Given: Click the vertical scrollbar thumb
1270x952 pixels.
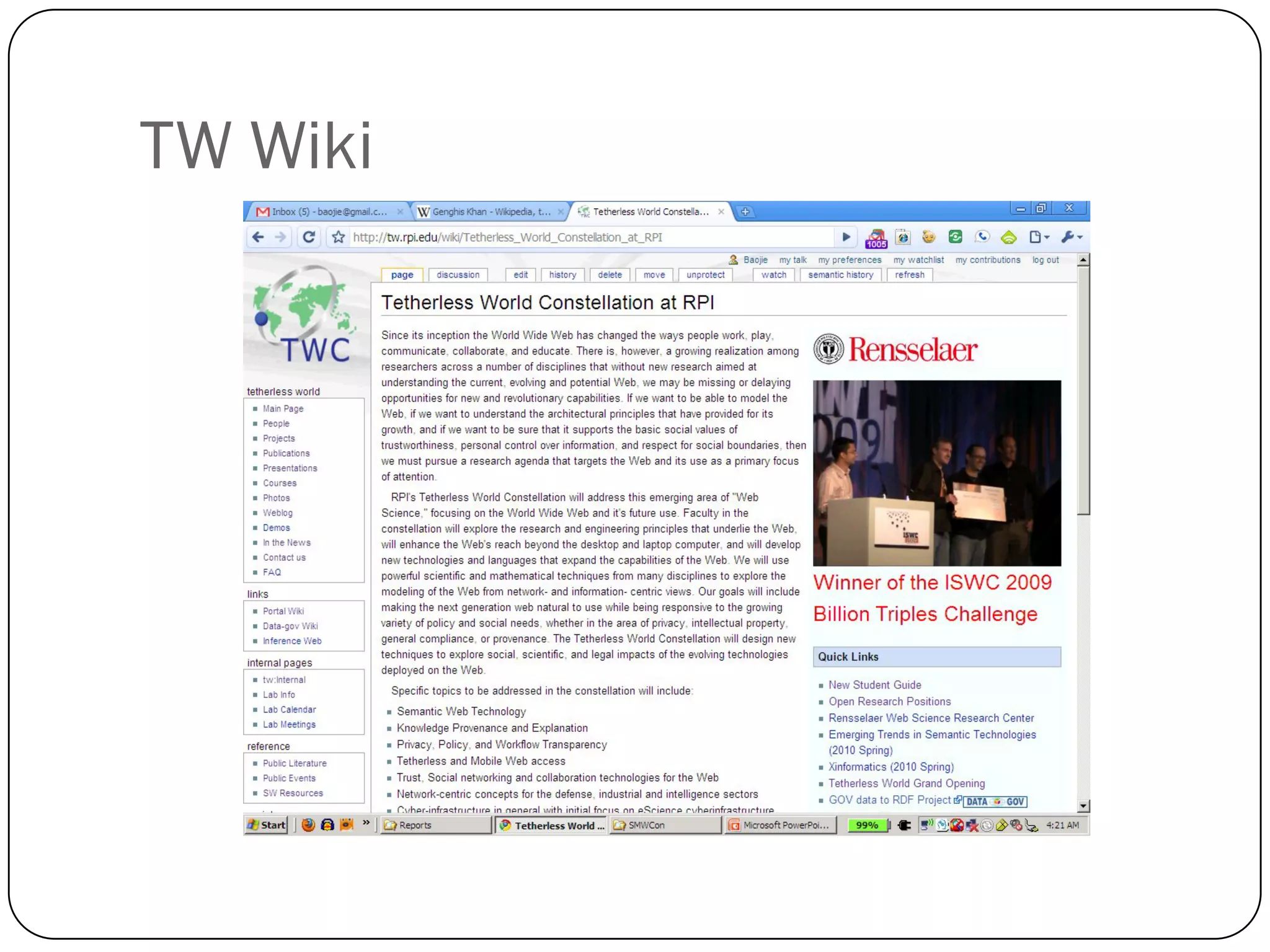Looking at the screenshot, I should pyautogui.click(x=1083, y=391).
